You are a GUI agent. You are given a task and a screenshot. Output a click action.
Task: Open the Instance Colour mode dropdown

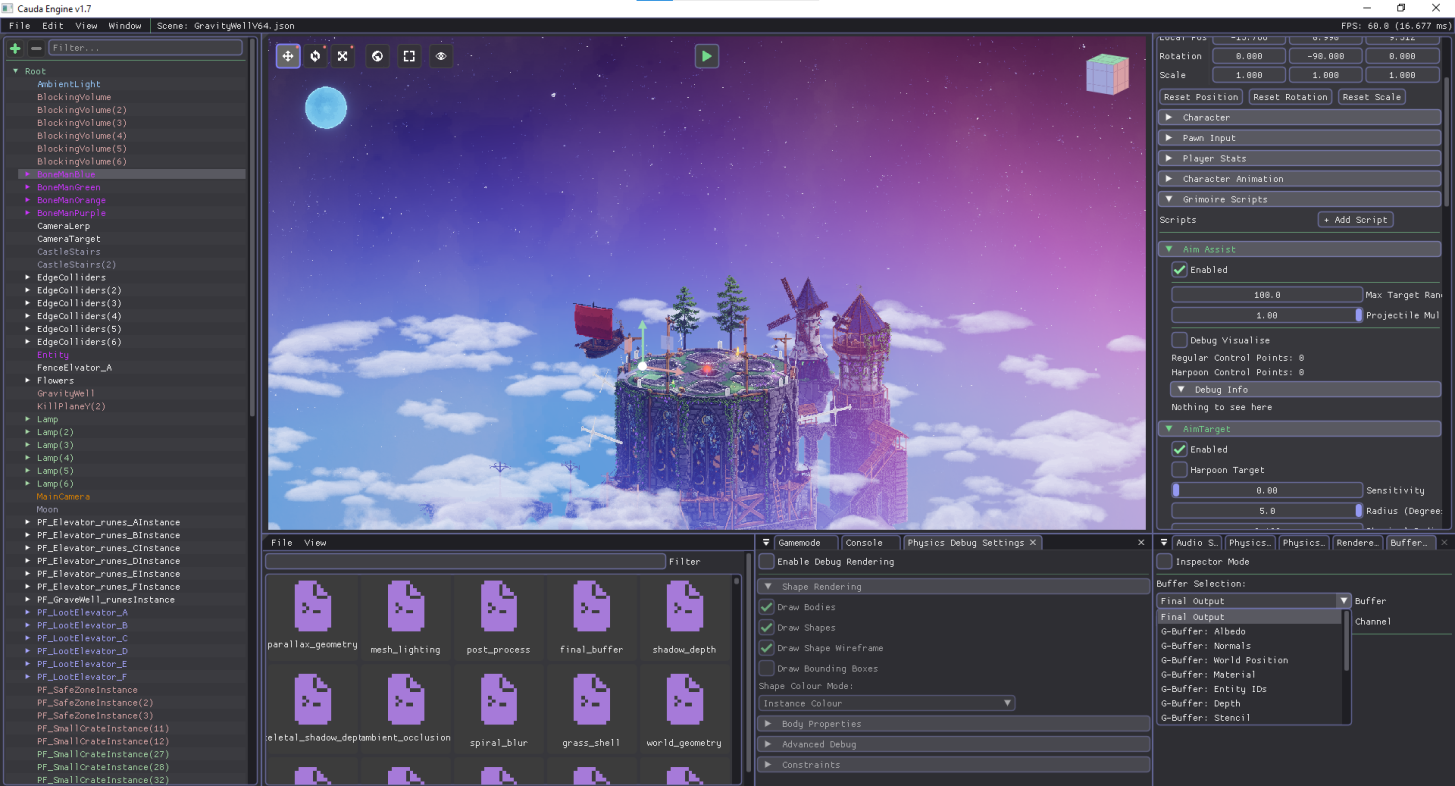pos(887,703)
